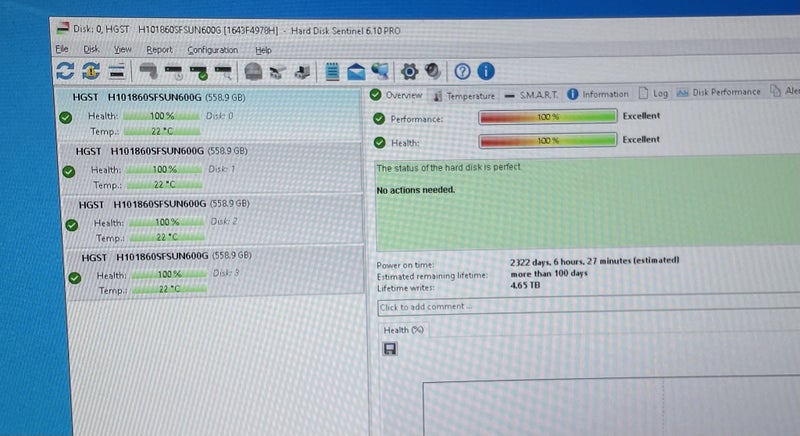
Task: Click Disk 3 Temp 22 °C green bar
Action: [x=169, y=289]
